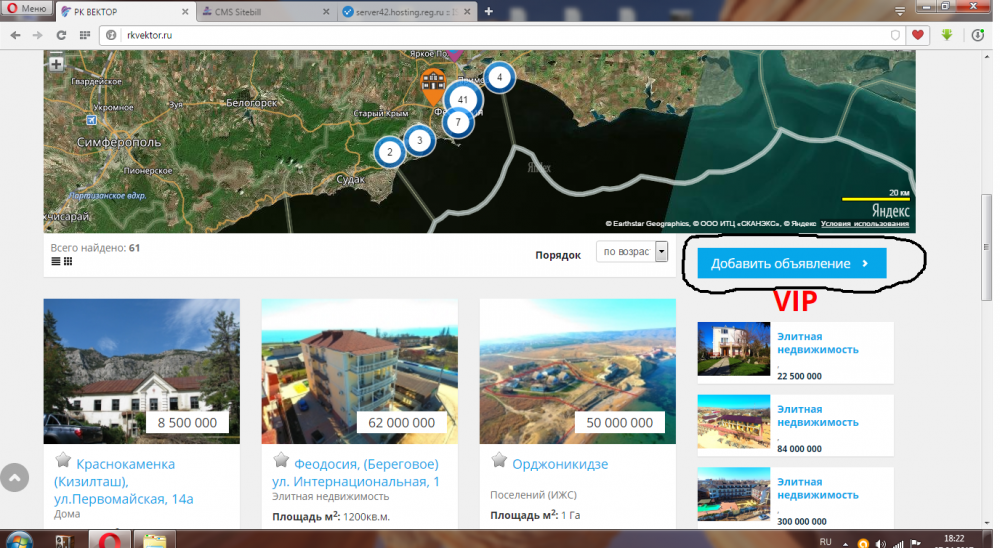1000x548 pixels.
Task: Open Орджоникидзе listing link
Action: (x=560, y=464)
